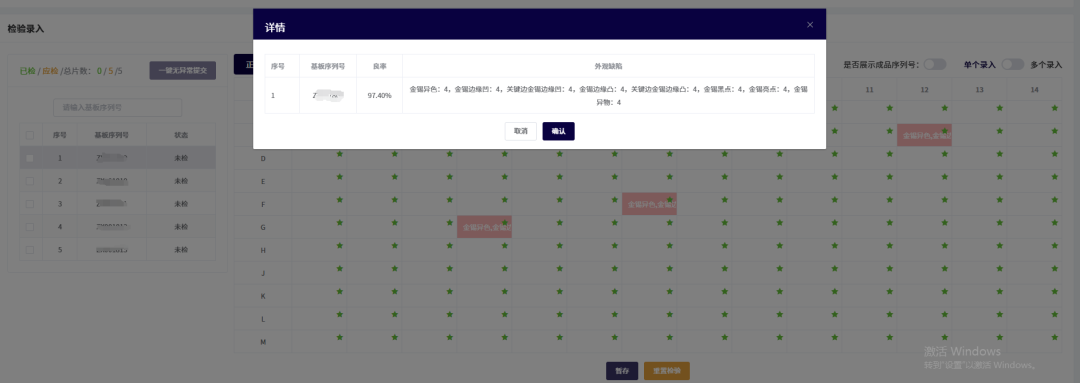Click the 一键无异常提交 button
The image size is (1080, 383).
pos(183,70)
